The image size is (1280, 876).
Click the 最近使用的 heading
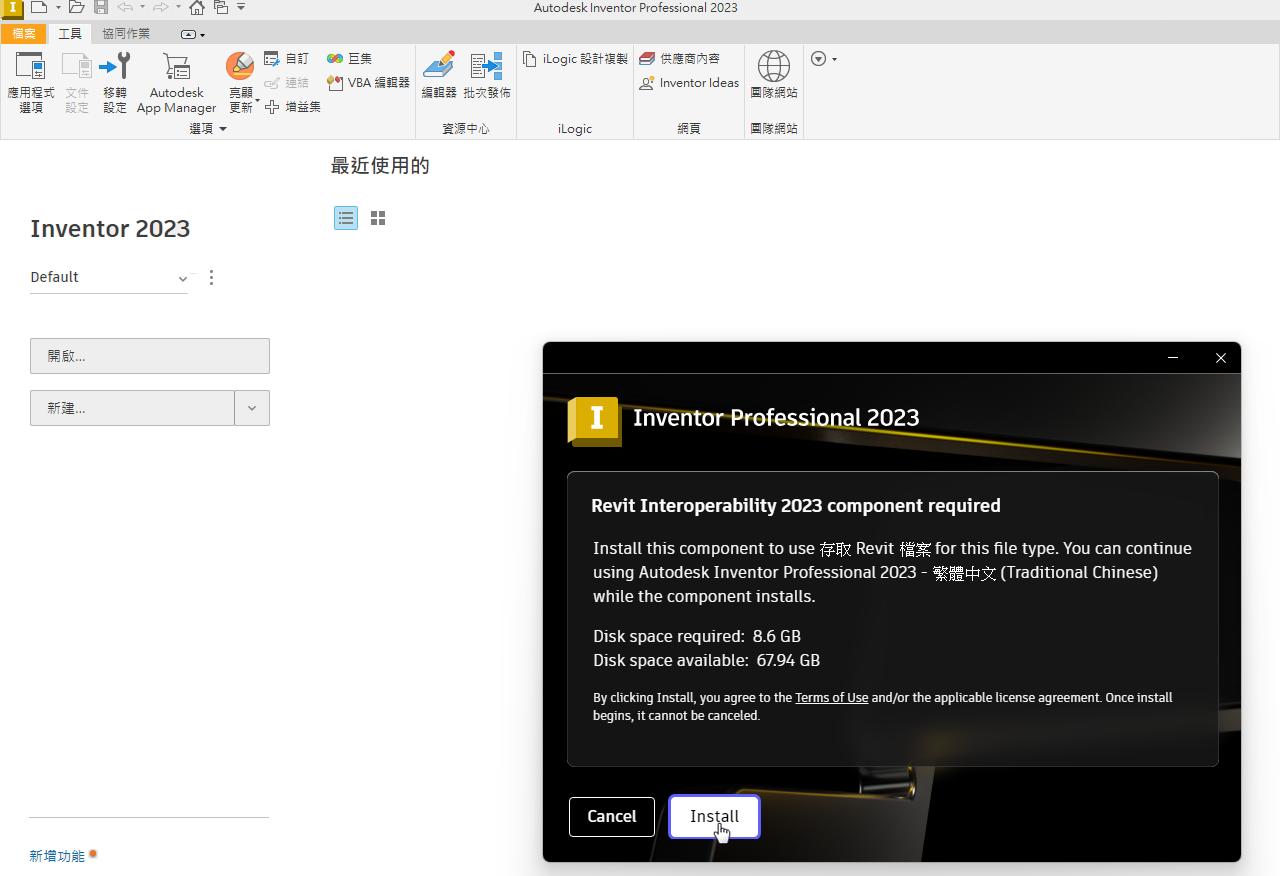coord(380,166)
